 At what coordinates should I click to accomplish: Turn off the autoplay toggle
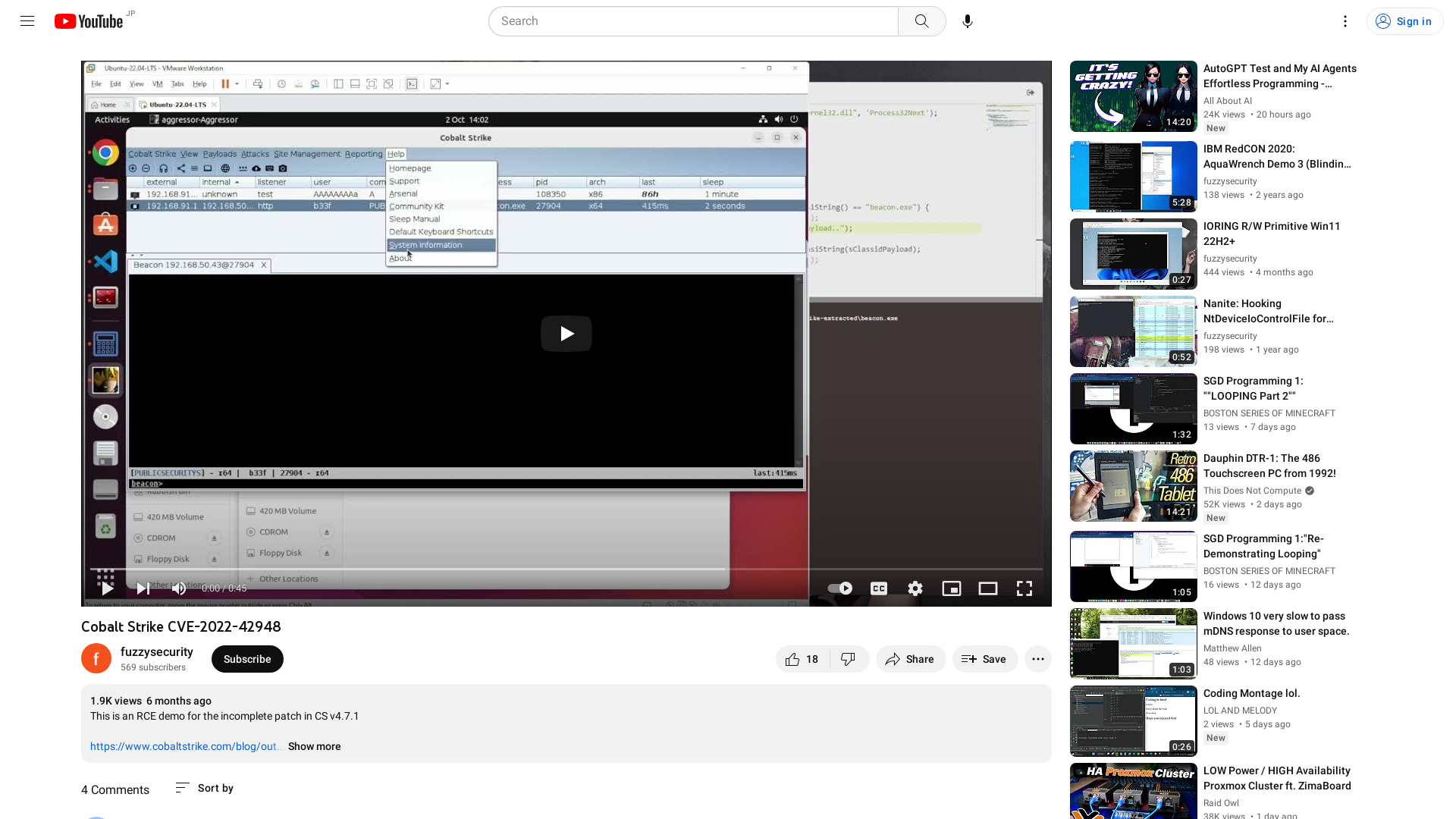[x=839, y=588]
